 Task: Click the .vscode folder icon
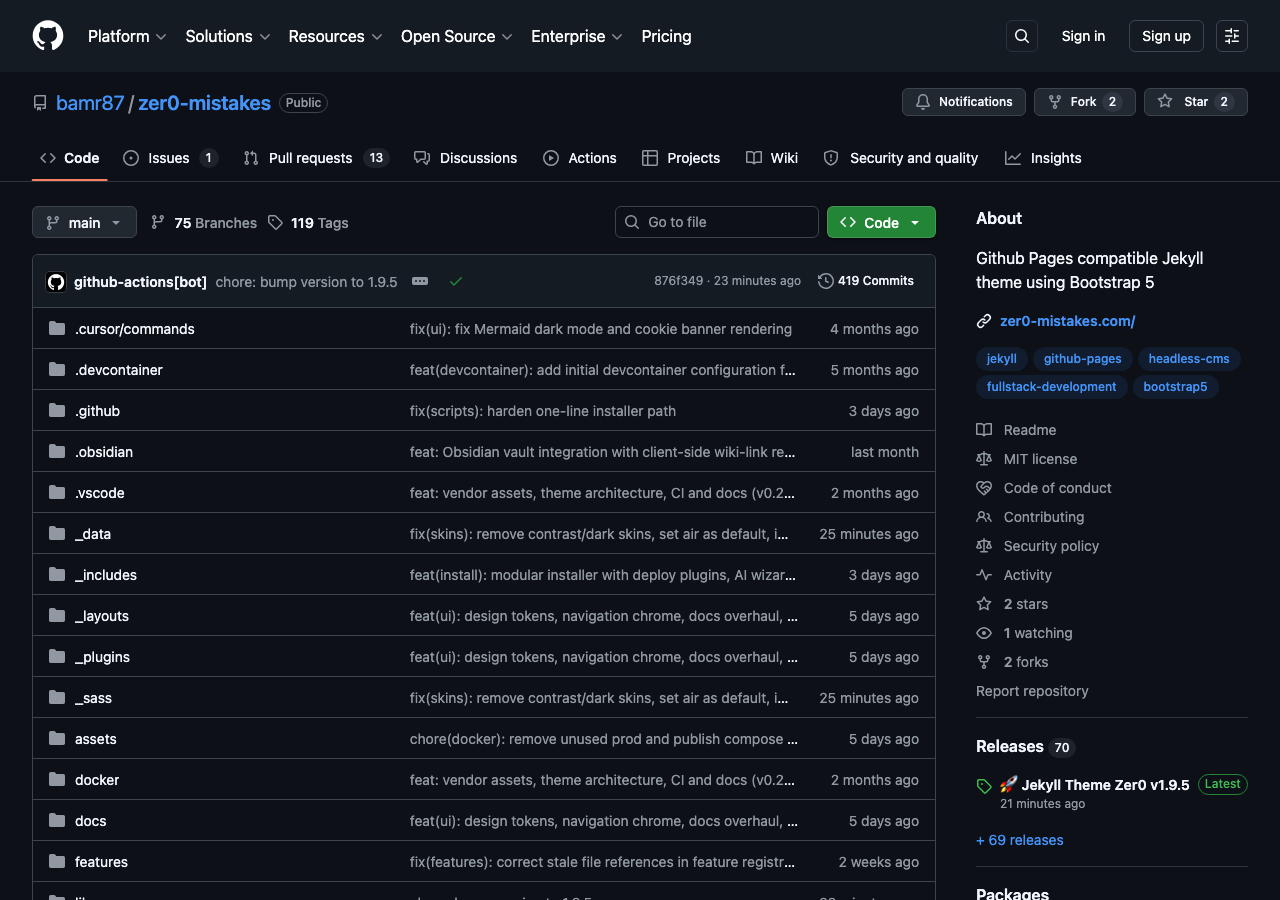pos(57,493)
